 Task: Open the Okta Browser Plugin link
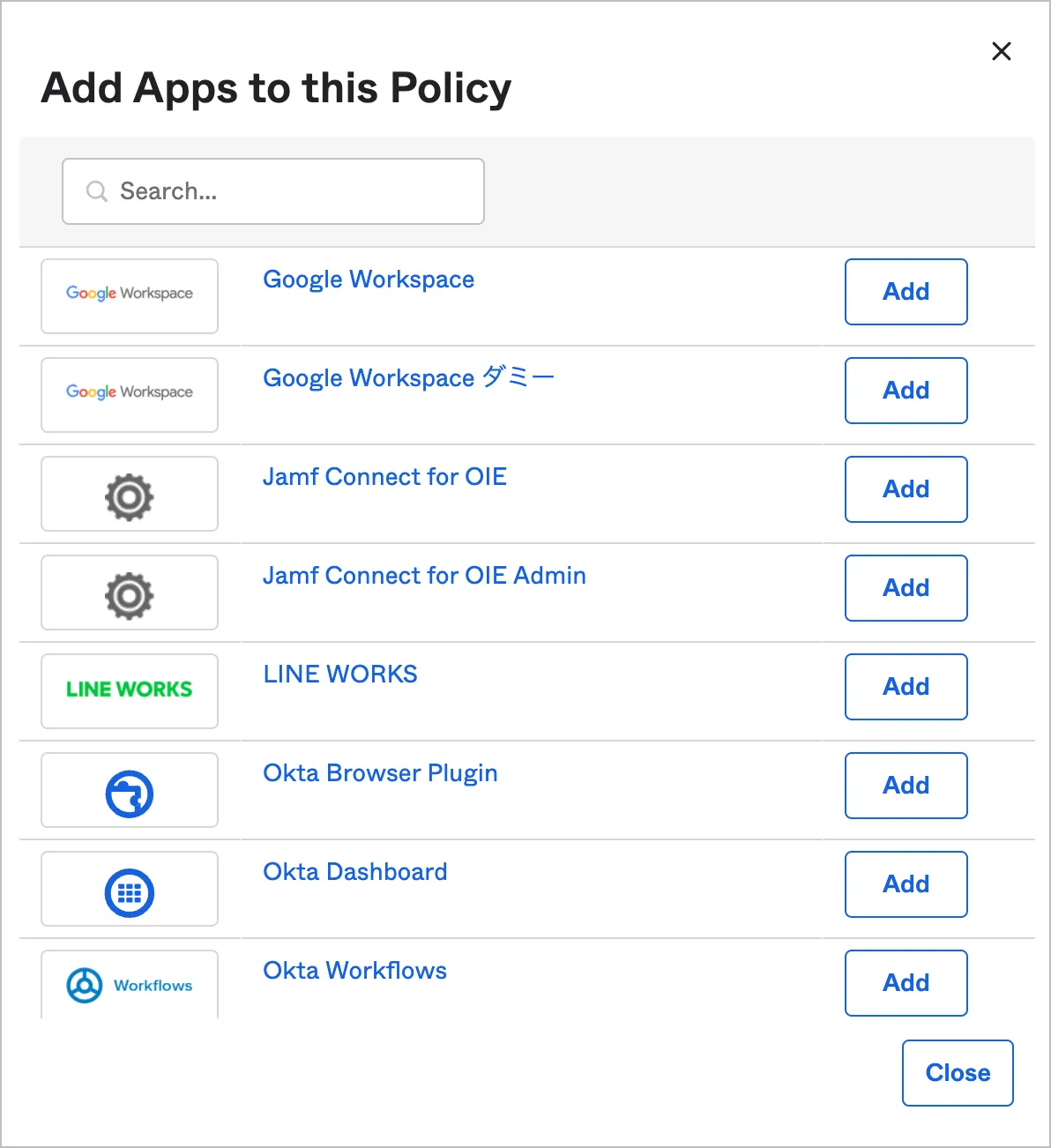pyautogui.click(x=380, y=773)
